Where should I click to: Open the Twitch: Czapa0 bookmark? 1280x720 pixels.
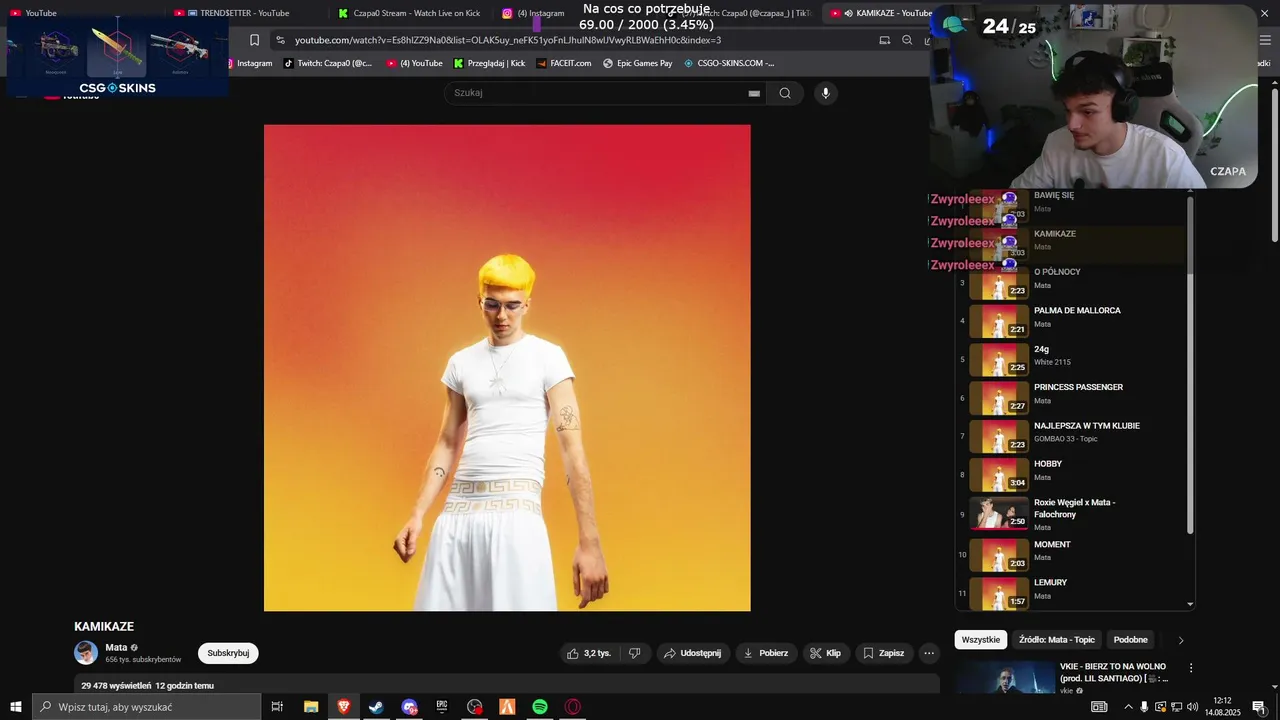(x=328, y=63)
